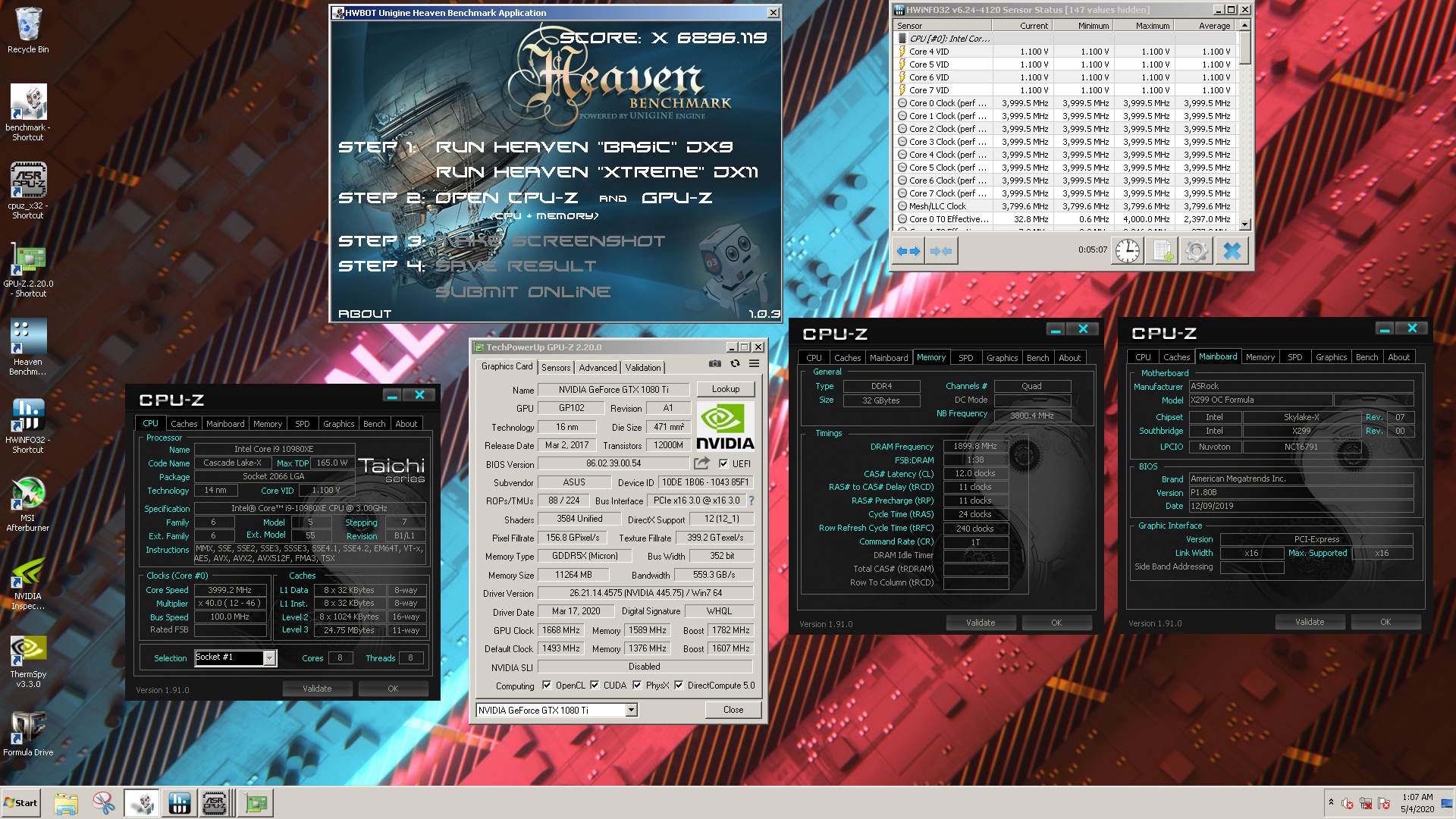
Task: Switch to HWiNFO taskbar button
Action: (180, 803)
